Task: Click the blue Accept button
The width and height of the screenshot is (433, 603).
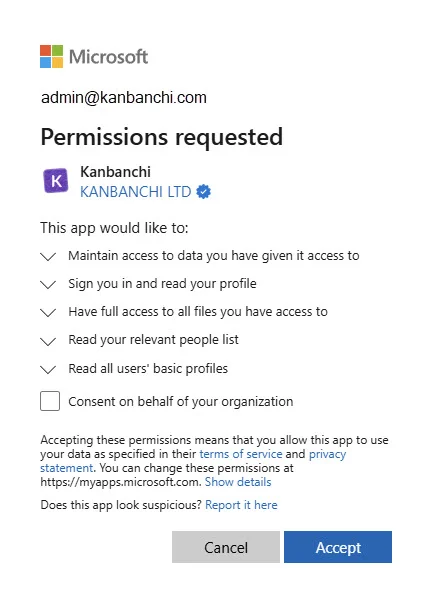Action: (338, 547)
